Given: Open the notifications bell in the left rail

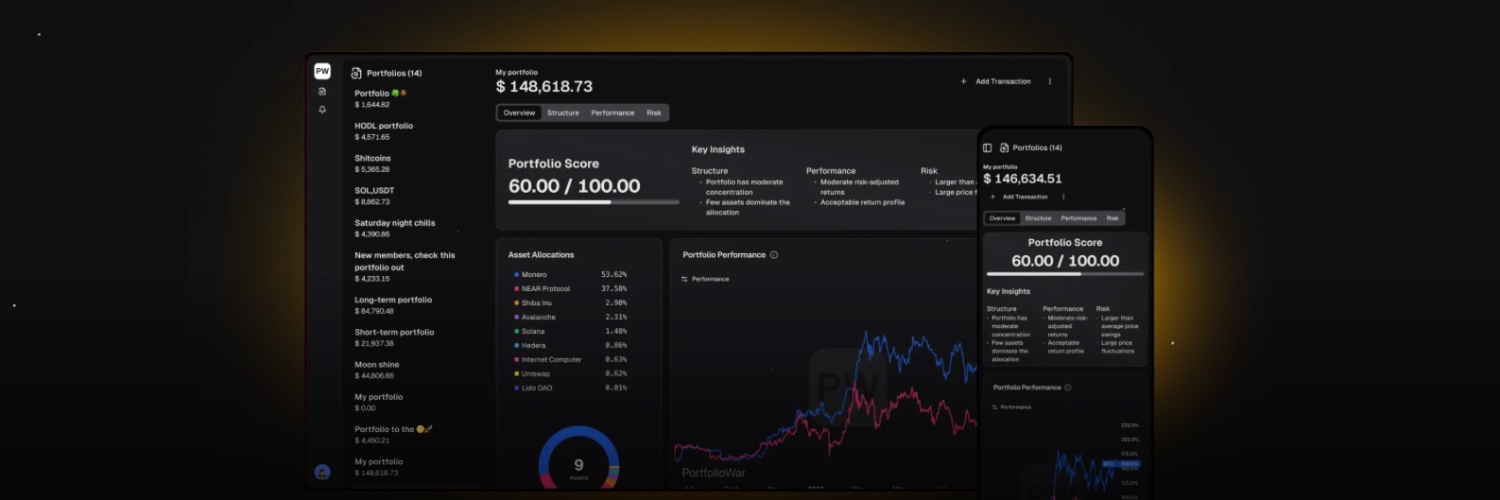Looking at the screenshot, I should 322,110.
